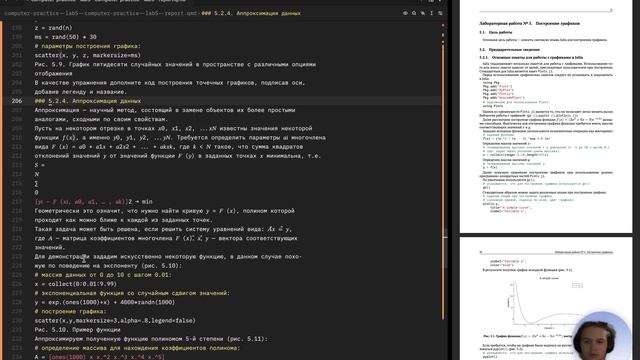This screenshot has width=640, height=360.
Task: Click line 'scatter(x,y,markersize=3,alpha=.8,legend=false)'
Action: pos(115,320)
